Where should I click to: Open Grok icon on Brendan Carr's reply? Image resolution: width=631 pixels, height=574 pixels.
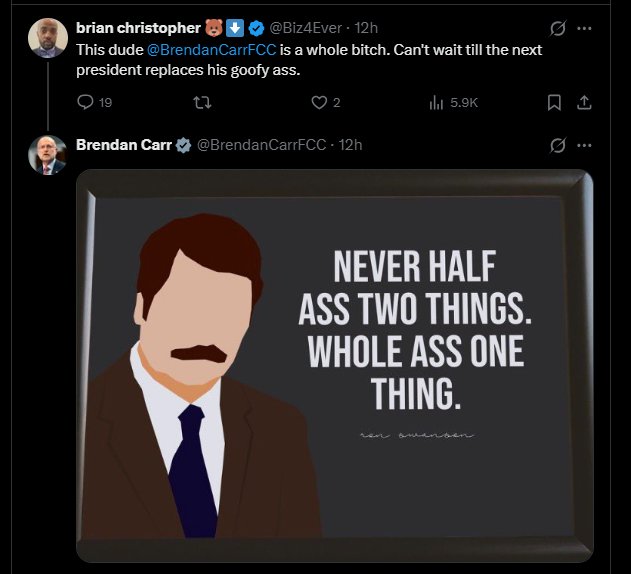(x=558, y=145)
